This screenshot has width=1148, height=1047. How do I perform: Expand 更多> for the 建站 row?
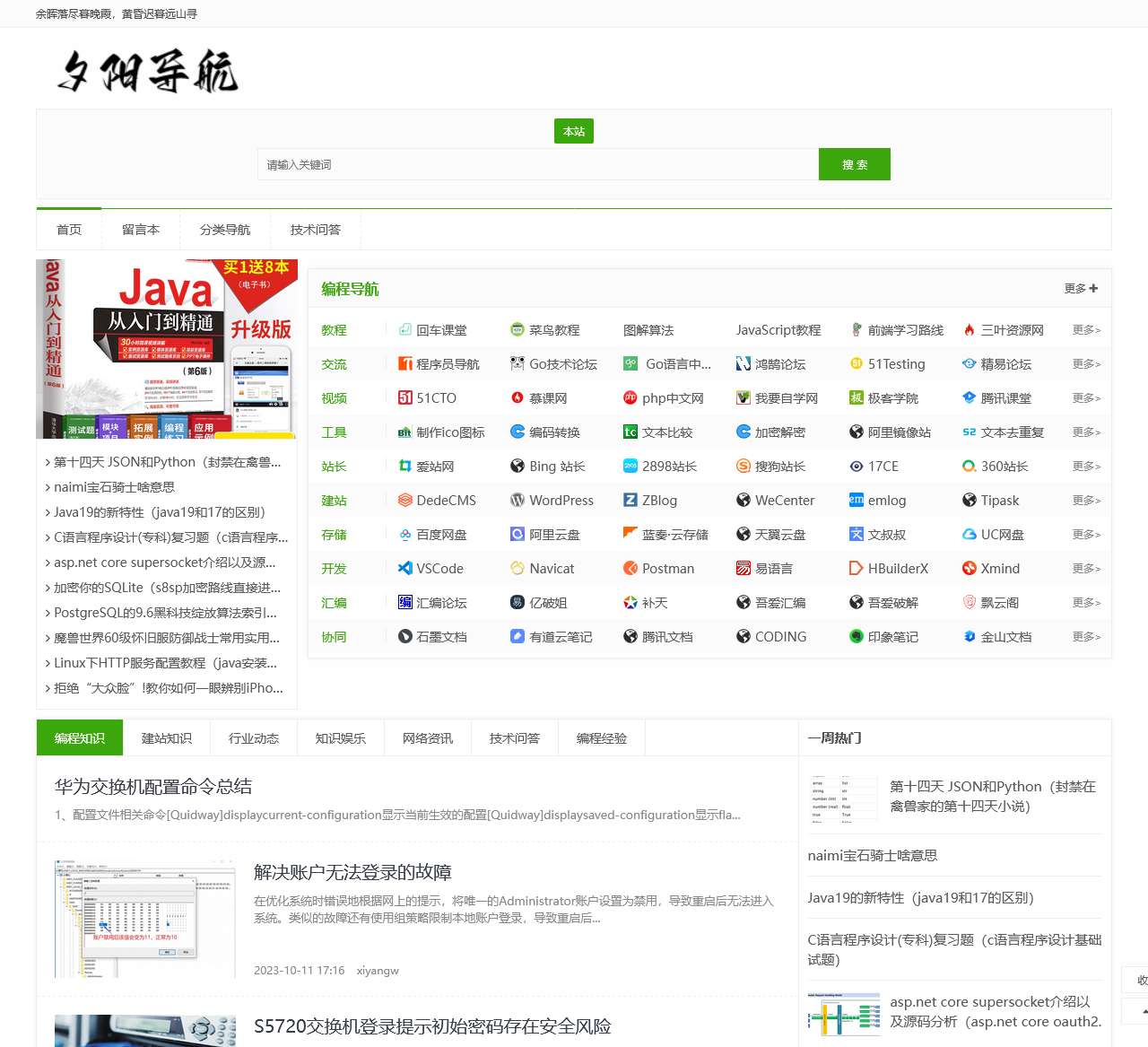pos(1086,501)
